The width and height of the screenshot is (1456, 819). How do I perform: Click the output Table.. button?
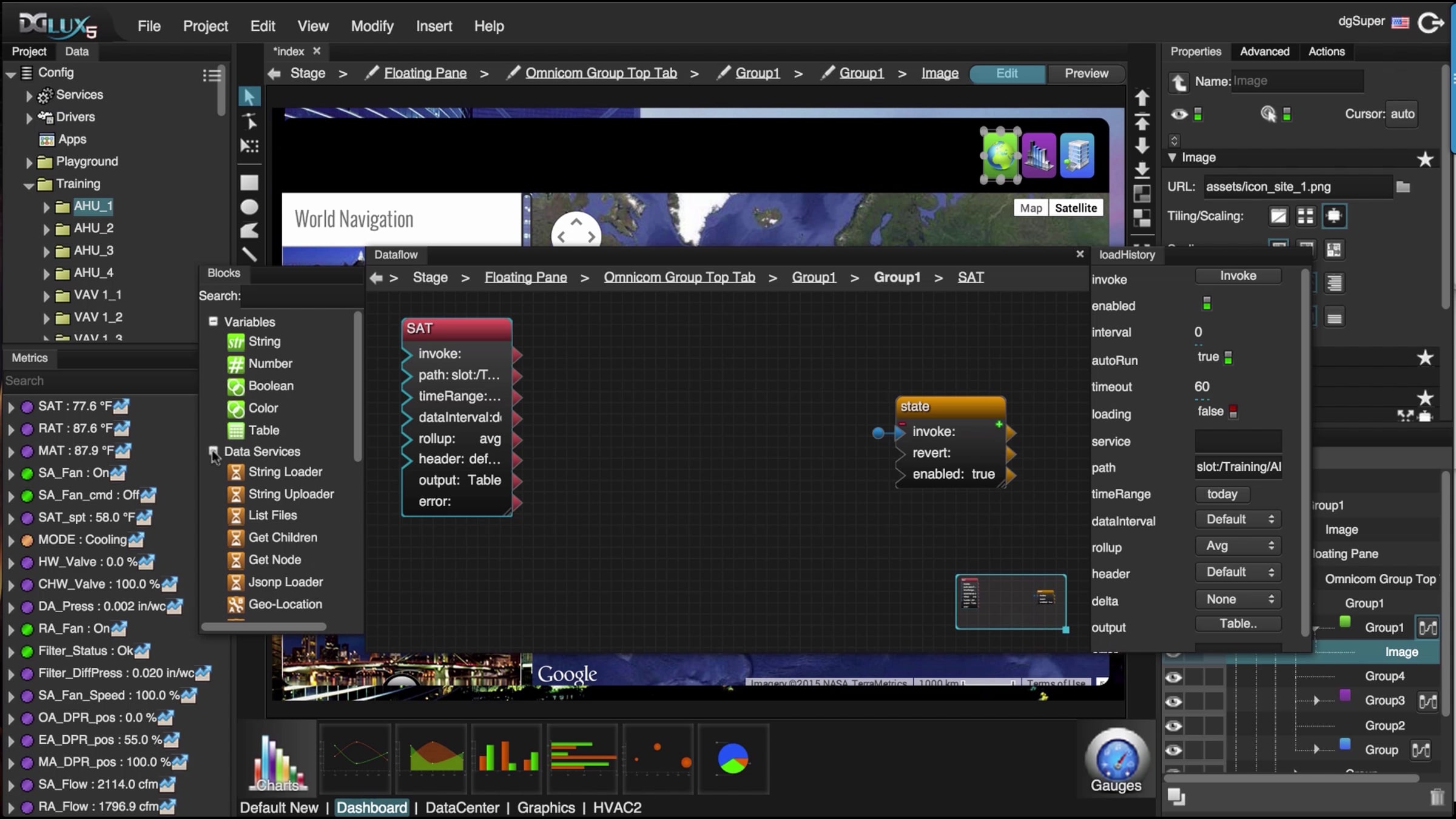(x=1238, y=624)
